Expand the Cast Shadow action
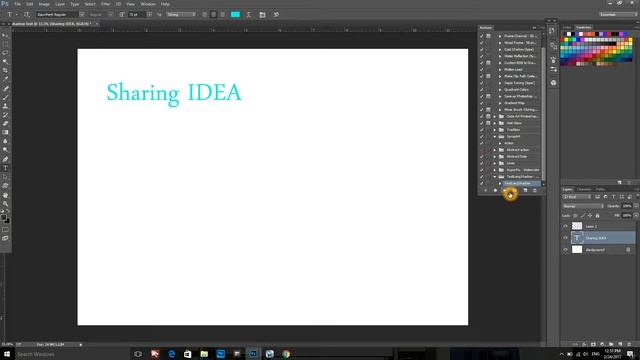The height and width of the screenshot is (360, 640). pyautogui.click(x=500, y=49)
